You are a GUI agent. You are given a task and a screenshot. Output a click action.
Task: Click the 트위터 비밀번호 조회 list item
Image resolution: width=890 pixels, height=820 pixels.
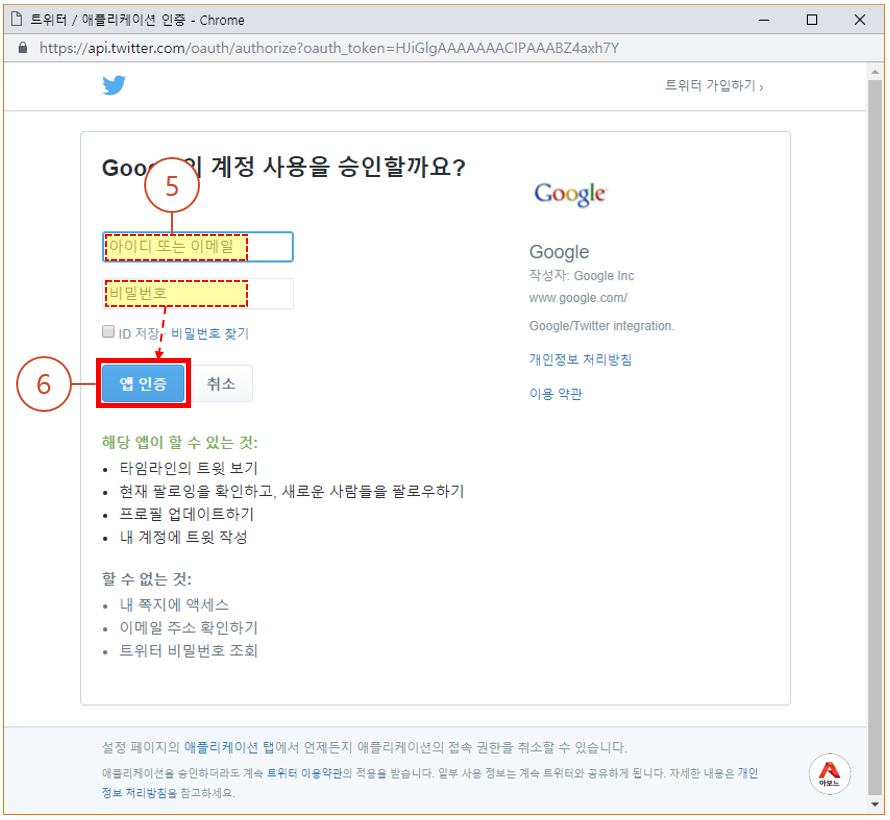click(x=188, y=650)
